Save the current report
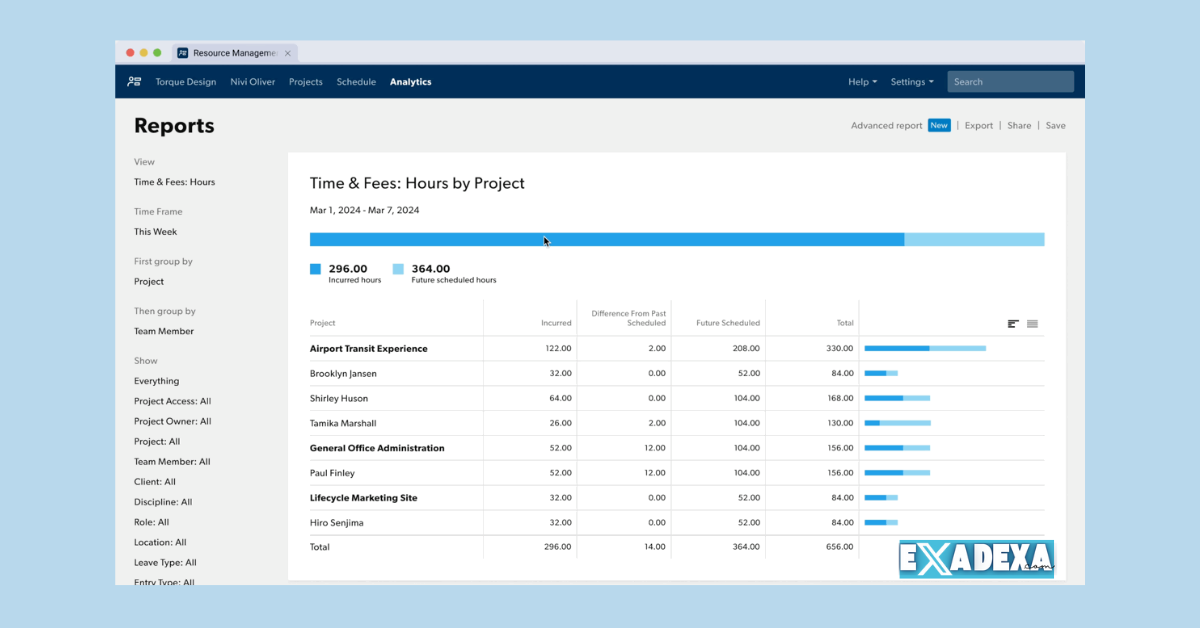Image resolution: width=1200 pixels, height=628 pixels. coord(1055,125)
